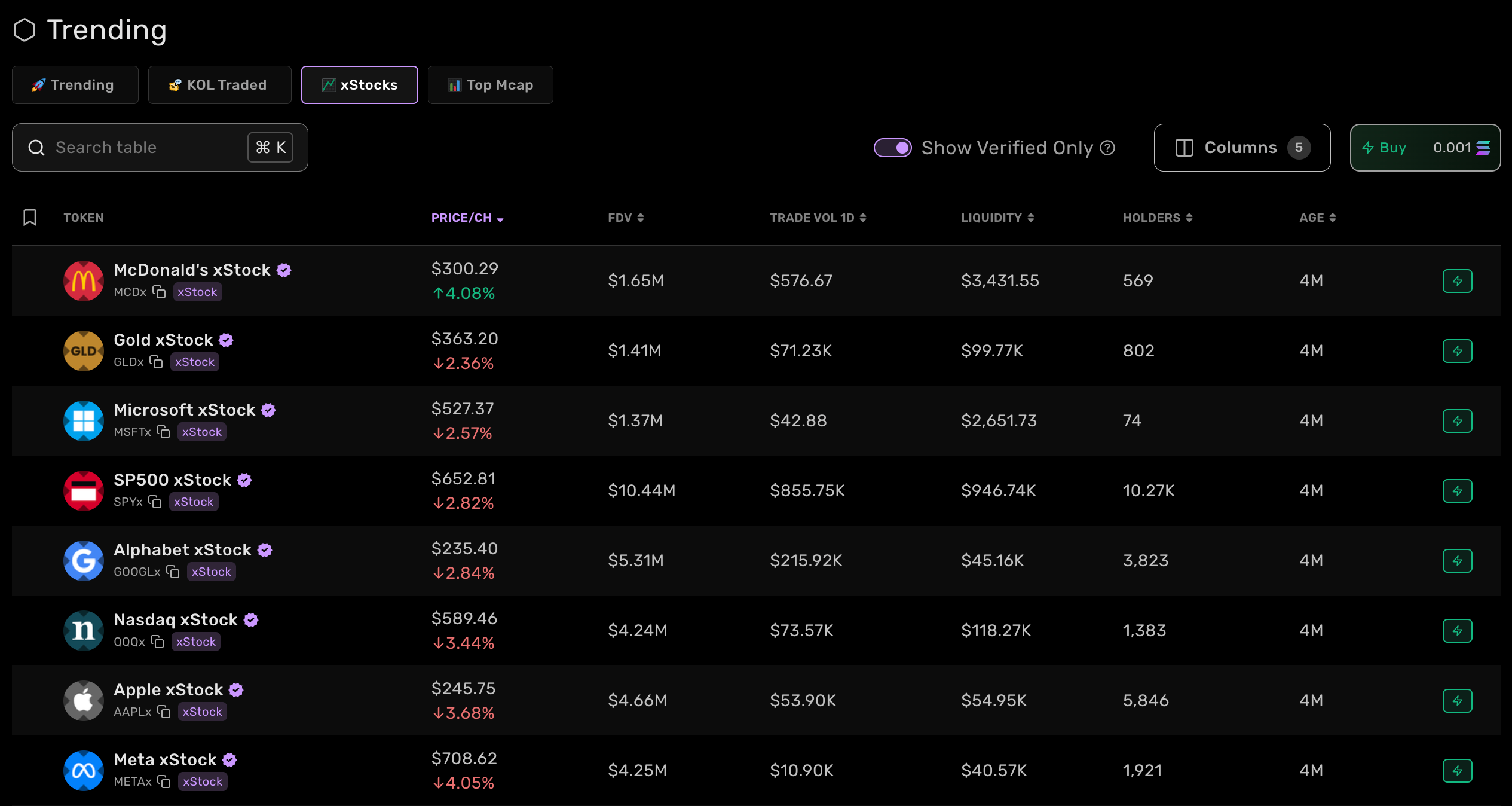Switch to the KOL Traded tab
This screenshot has width=1512, height=806.
tap(219, 85)
